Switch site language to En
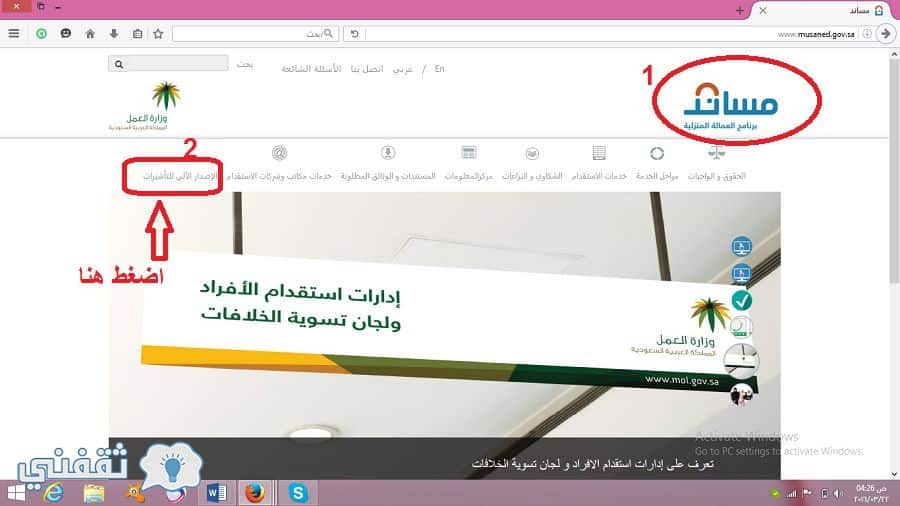This screenshot has width=900, height=506. point(440,69)
